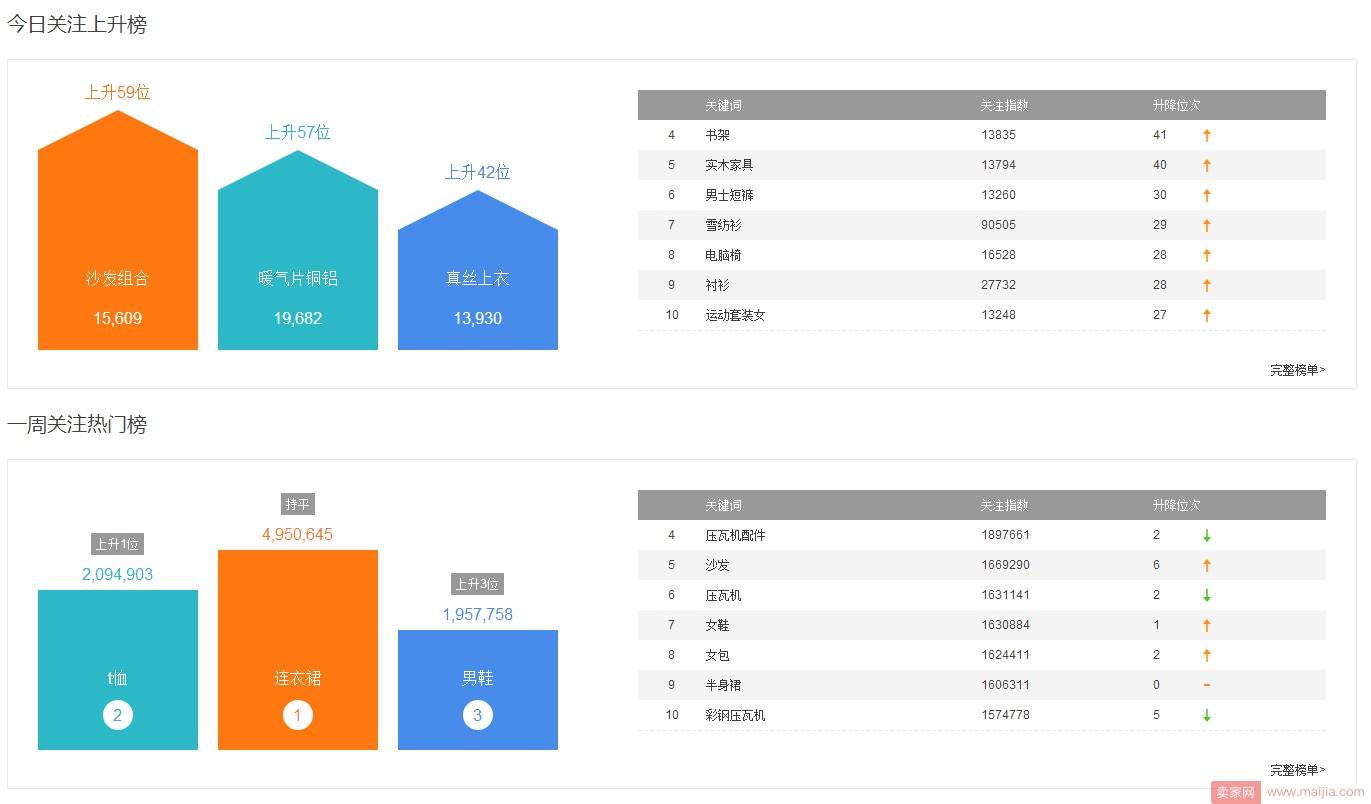The width and height of the screenshot is (1371, 804).
Task: Click the 上升57位 label
Action: click(298, 132)
